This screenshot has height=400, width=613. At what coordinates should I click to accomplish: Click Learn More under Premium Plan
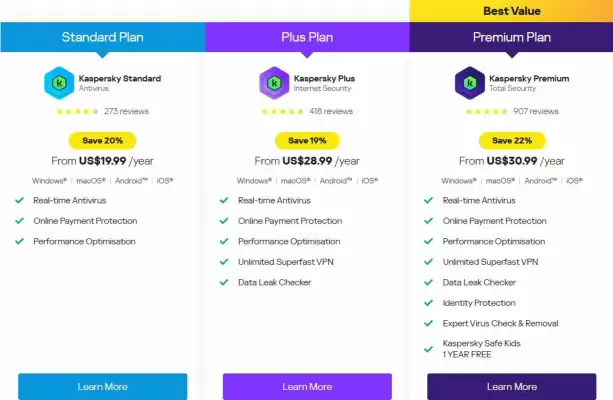coord(512,387)
